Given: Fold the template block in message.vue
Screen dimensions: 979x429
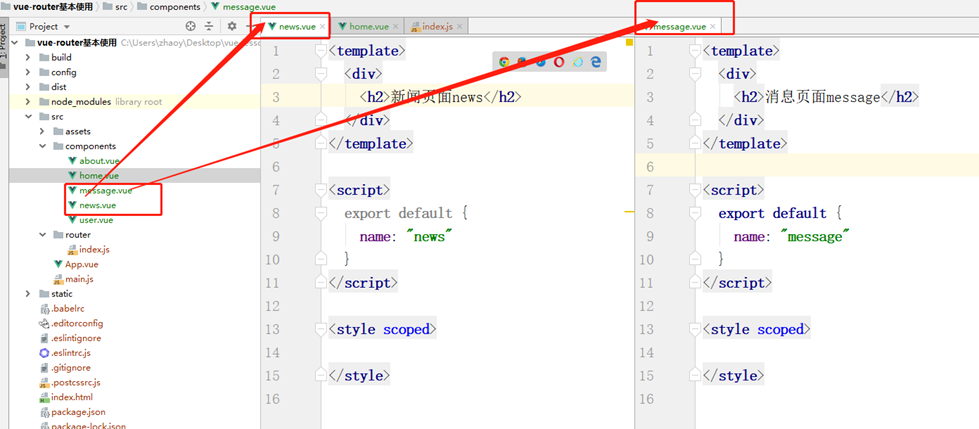Looking at the screenshot, I should [695, 51].
